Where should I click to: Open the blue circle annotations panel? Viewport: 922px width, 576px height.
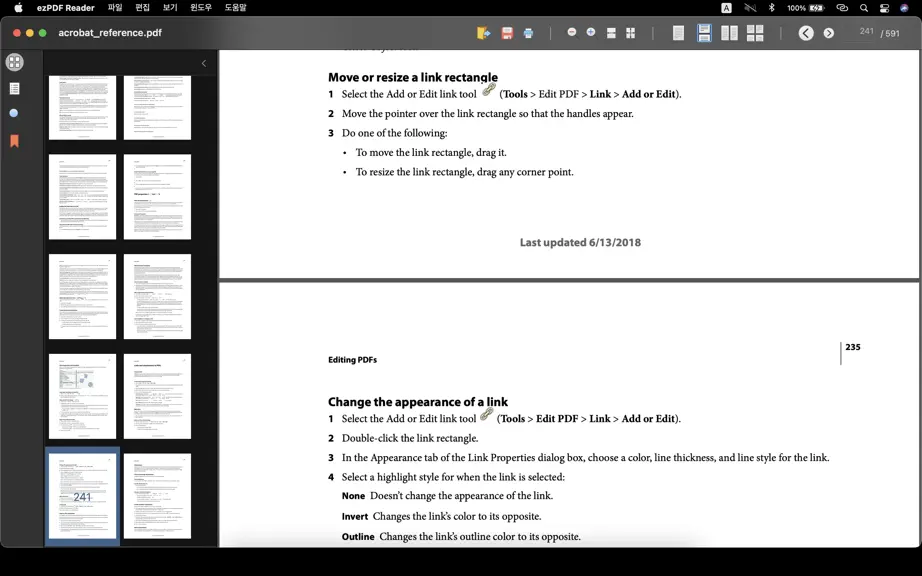(14, 113)
